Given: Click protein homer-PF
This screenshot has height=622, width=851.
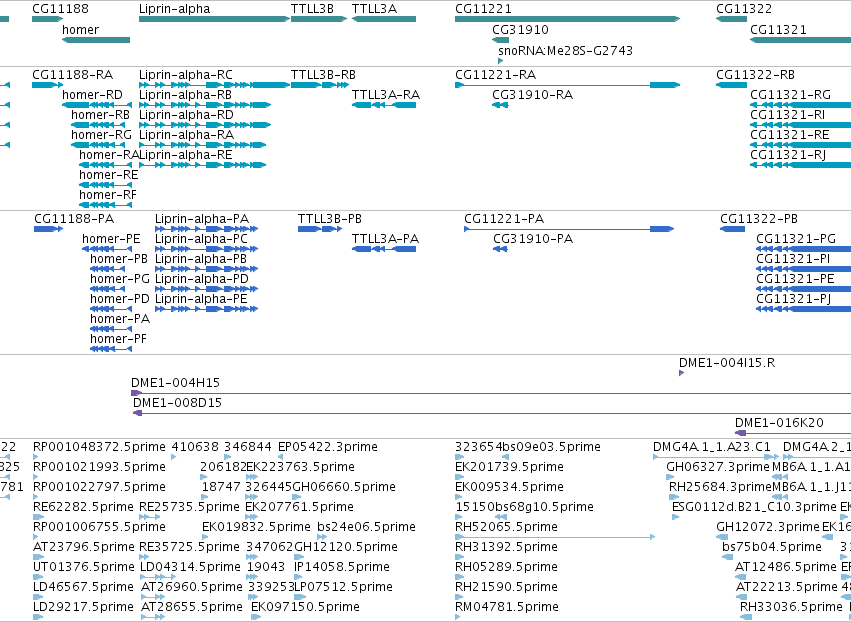Looking at the screenshot, I should coord(111,349).
